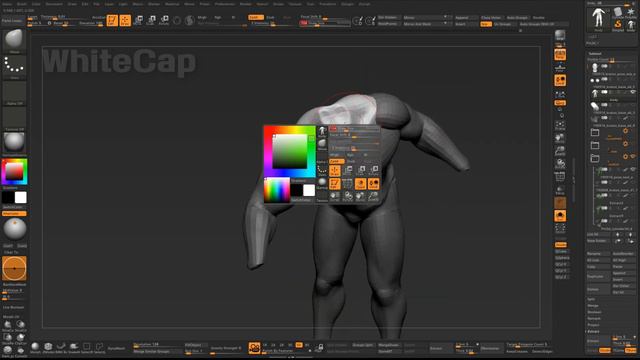This screenshot has width=640, height=360.
Task: Select the Scale button in top shelf
Action: pyautogui.click(x=151, y=20)
